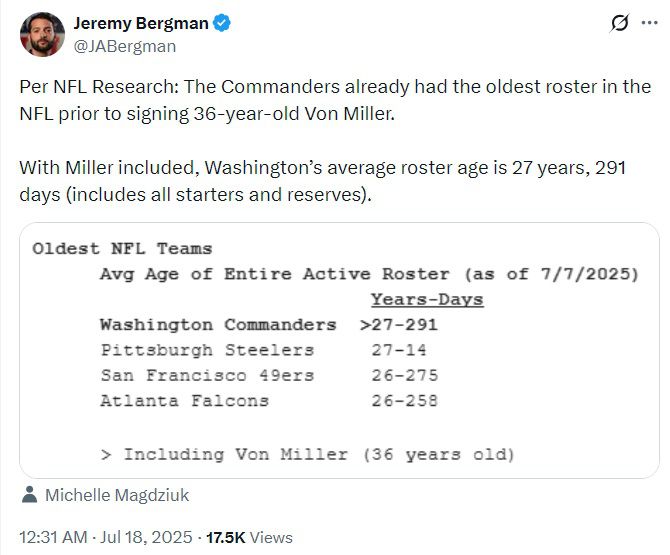This screenshot has width=670, height=555.
Task: Click the 17.5K Views count
Action: tap(249, 537)
